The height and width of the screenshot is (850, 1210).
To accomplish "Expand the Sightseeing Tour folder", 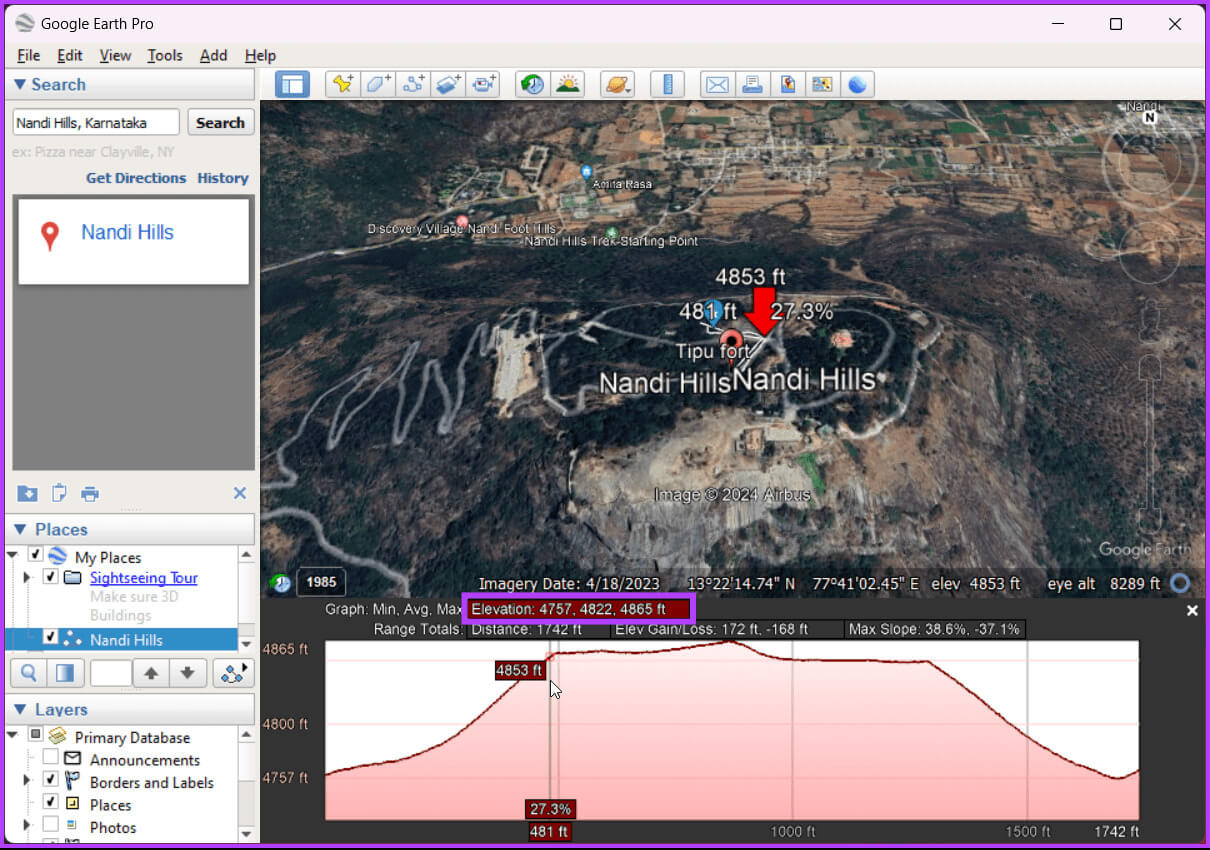I will (27, 578).
